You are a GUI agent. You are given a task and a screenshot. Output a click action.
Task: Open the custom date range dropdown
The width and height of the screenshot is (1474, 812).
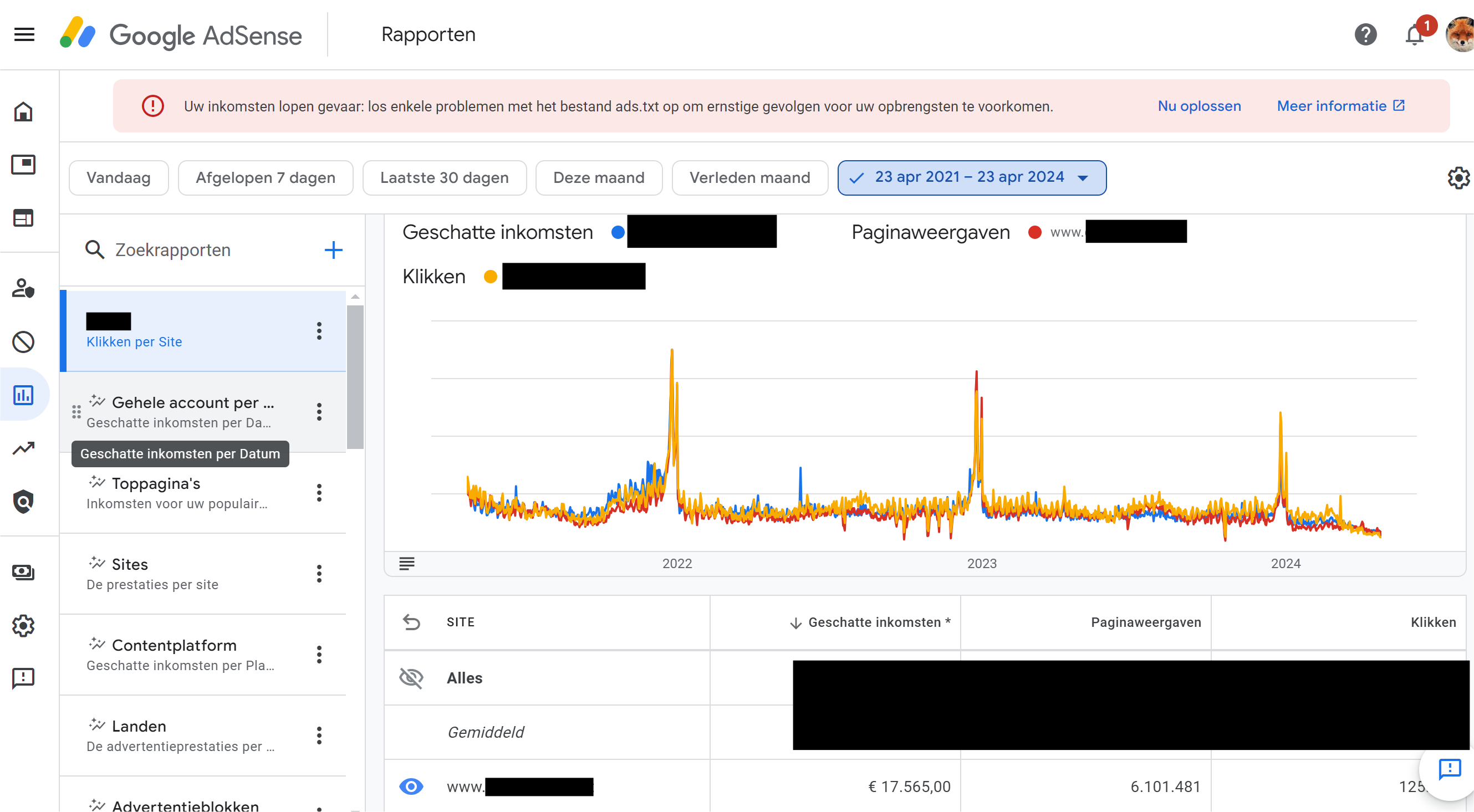coord(972,178)
